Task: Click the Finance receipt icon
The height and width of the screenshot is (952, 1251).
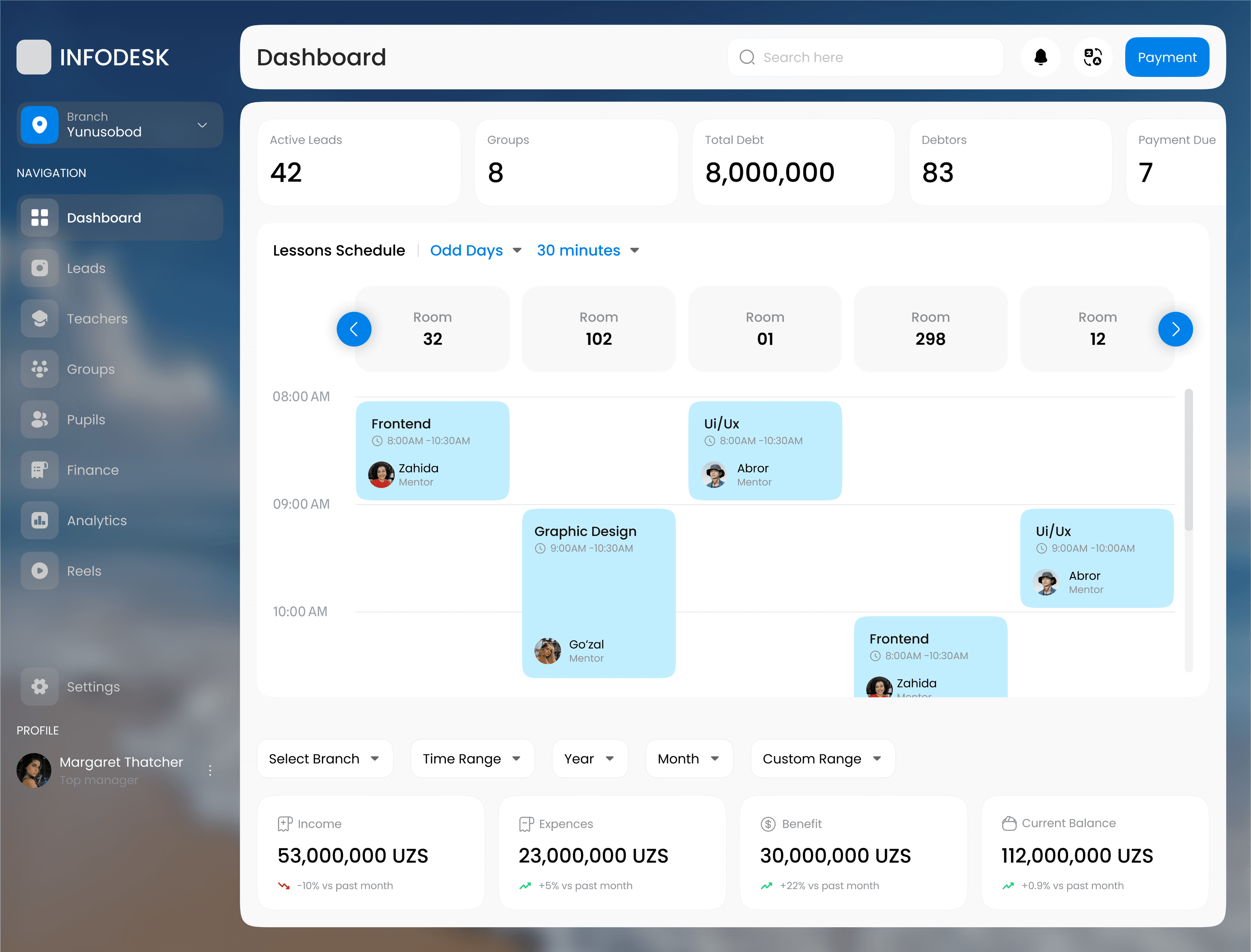Action: point(40,470)
